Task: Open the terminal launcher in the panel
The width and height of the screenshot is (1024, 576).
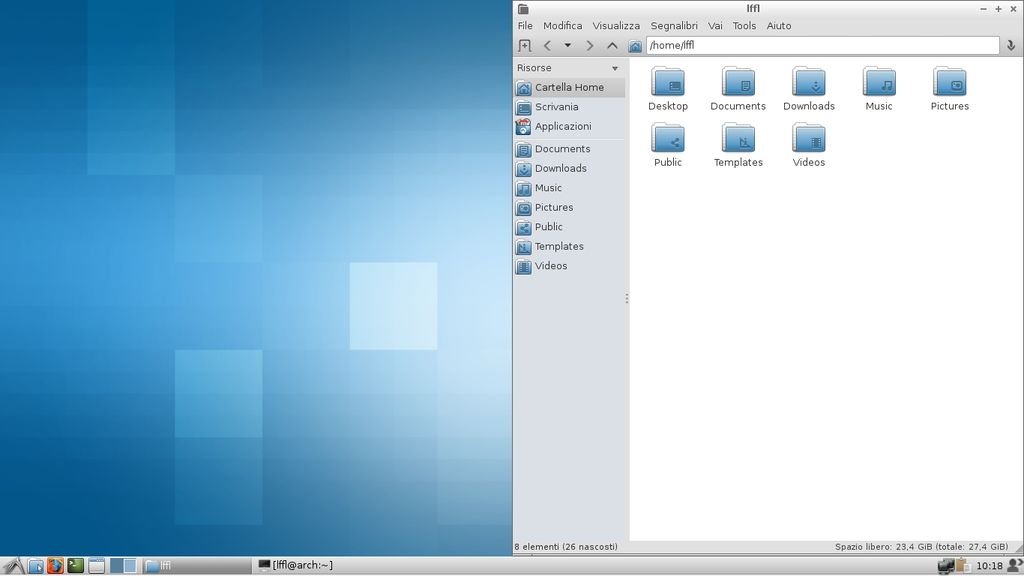Action: [x=75, y=565]
